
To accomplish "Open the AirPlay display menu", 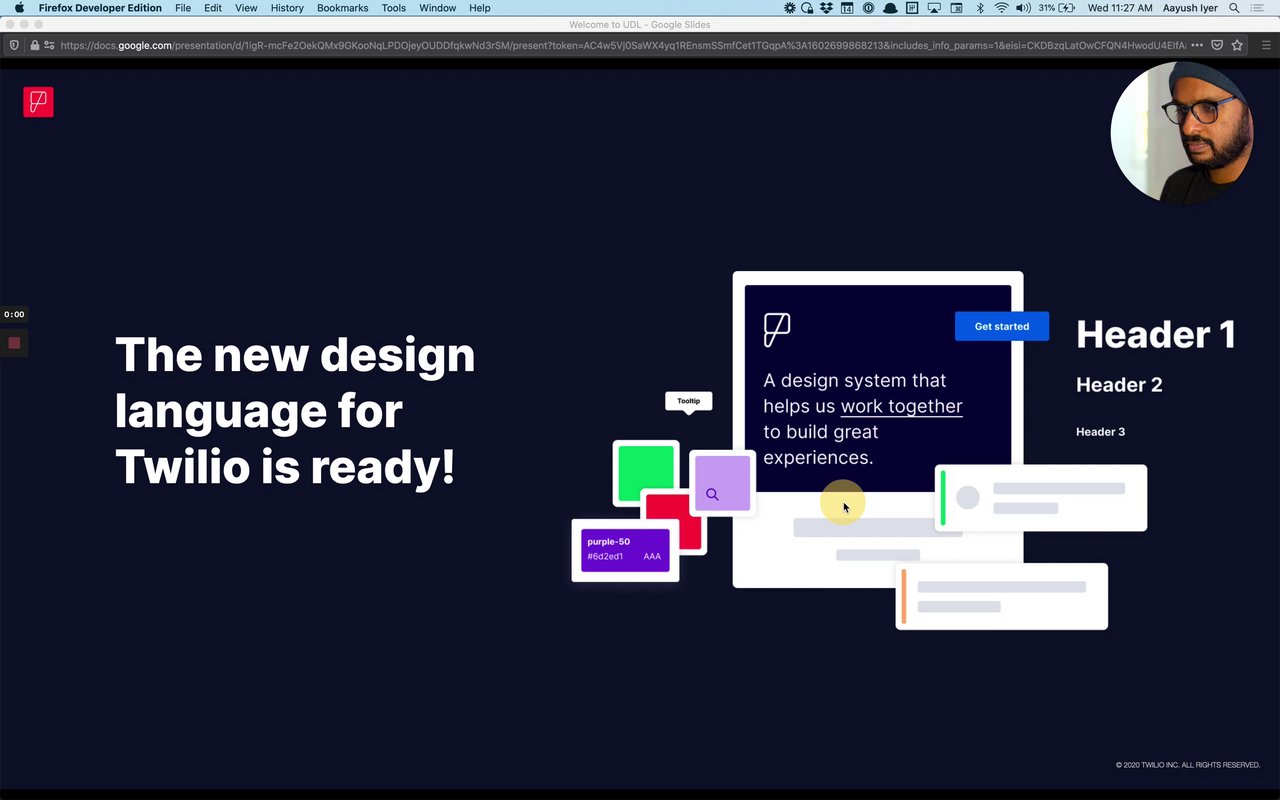I will tap(934, 8).
